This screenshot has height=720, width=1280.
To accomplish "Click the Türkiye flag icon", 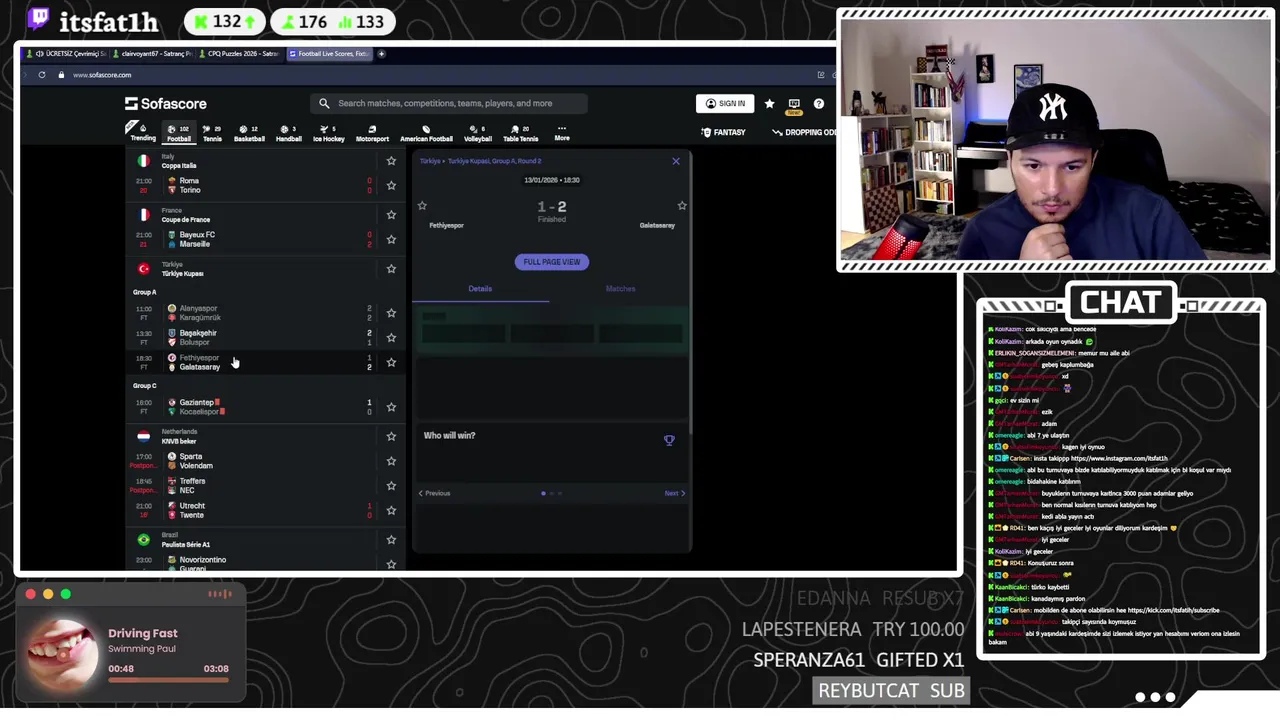I will tap(143, 269).
